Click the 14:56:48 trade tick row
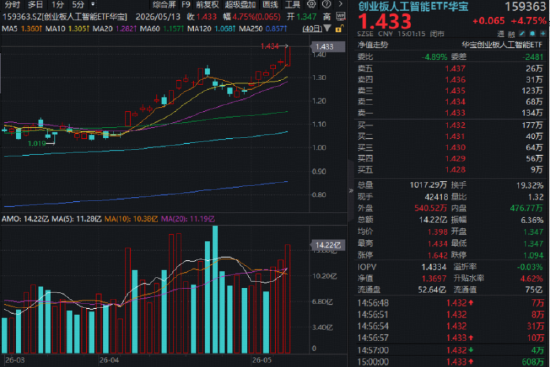Viewport: 550px width, 368px height. (450, 303)
